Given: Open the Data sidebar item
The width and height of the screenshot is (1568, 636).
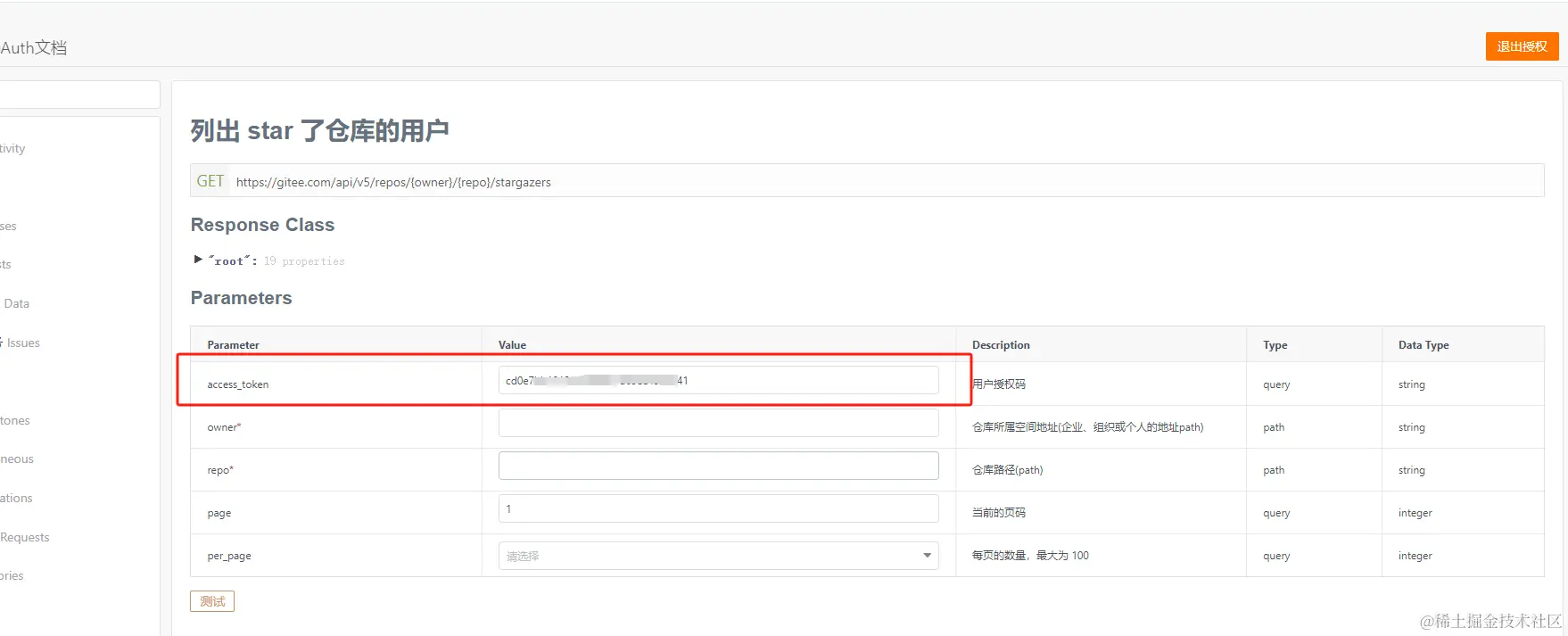Looking at the screenshot, I should (16, 303).
